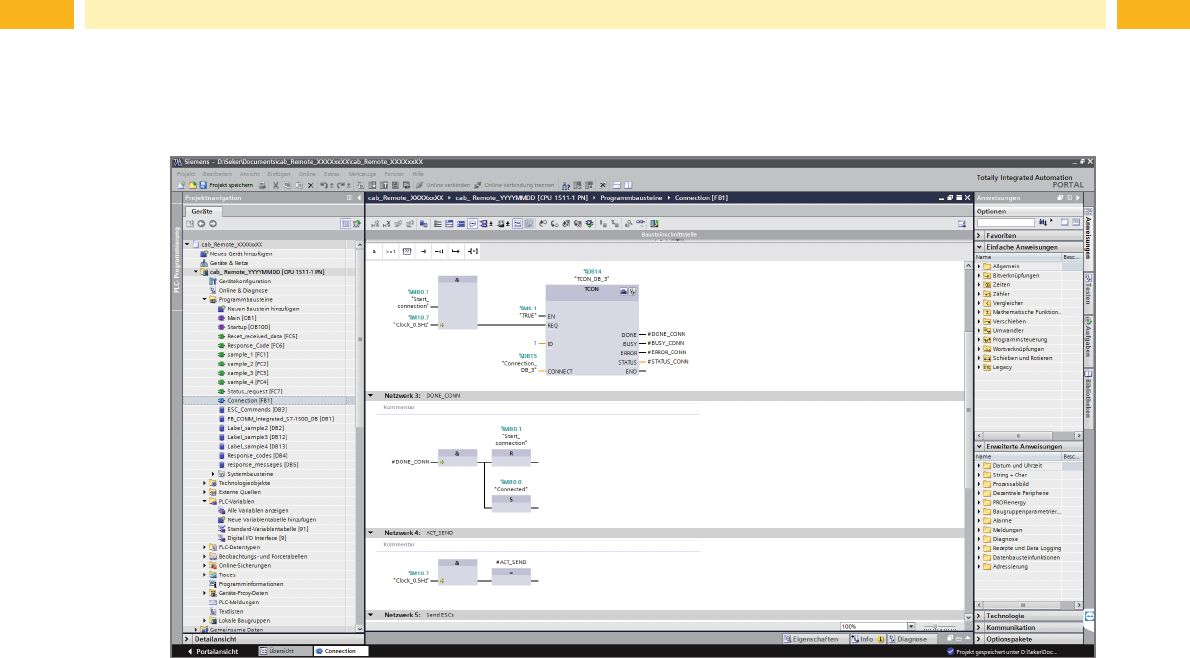Expand the Favoriten section in Anweisungen
Viewport: 1190px width, 658px height.
click(980, 236)
